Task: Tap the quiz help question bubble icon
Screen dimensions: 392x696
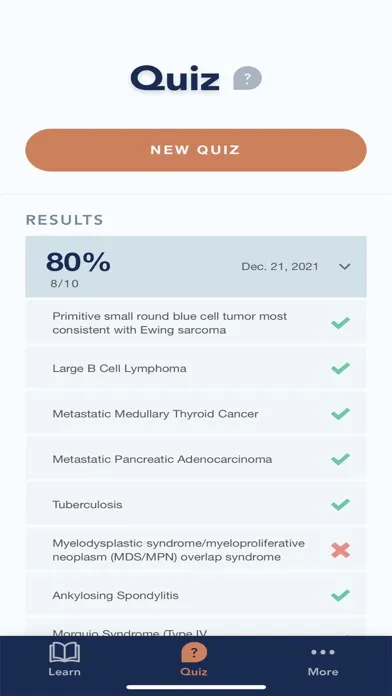Action: tap(248, 78)
